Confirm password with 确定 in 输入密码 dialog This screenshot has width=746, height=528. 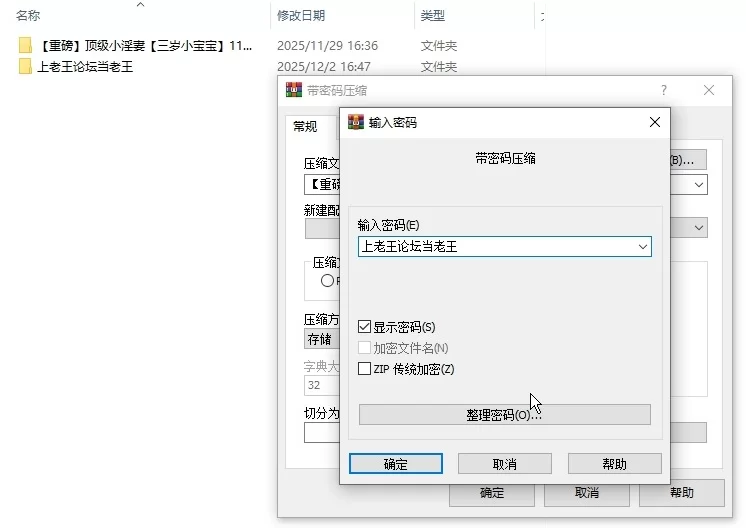click(396, 464)
